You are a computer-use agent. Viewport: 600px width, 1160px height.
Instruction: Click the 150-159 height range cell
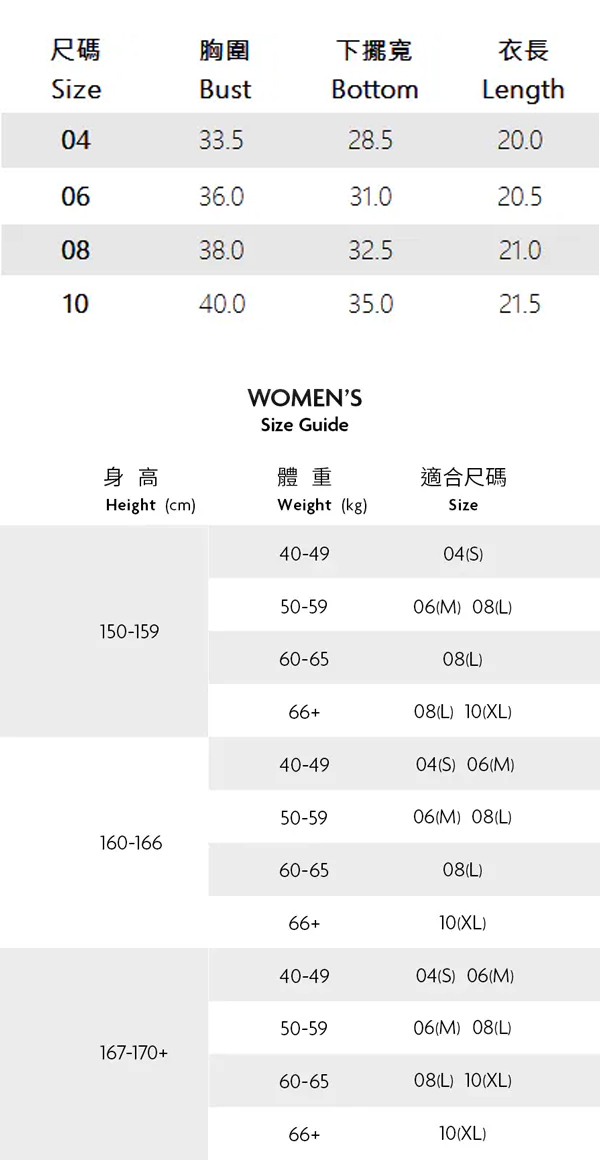(x=129, y=632)
